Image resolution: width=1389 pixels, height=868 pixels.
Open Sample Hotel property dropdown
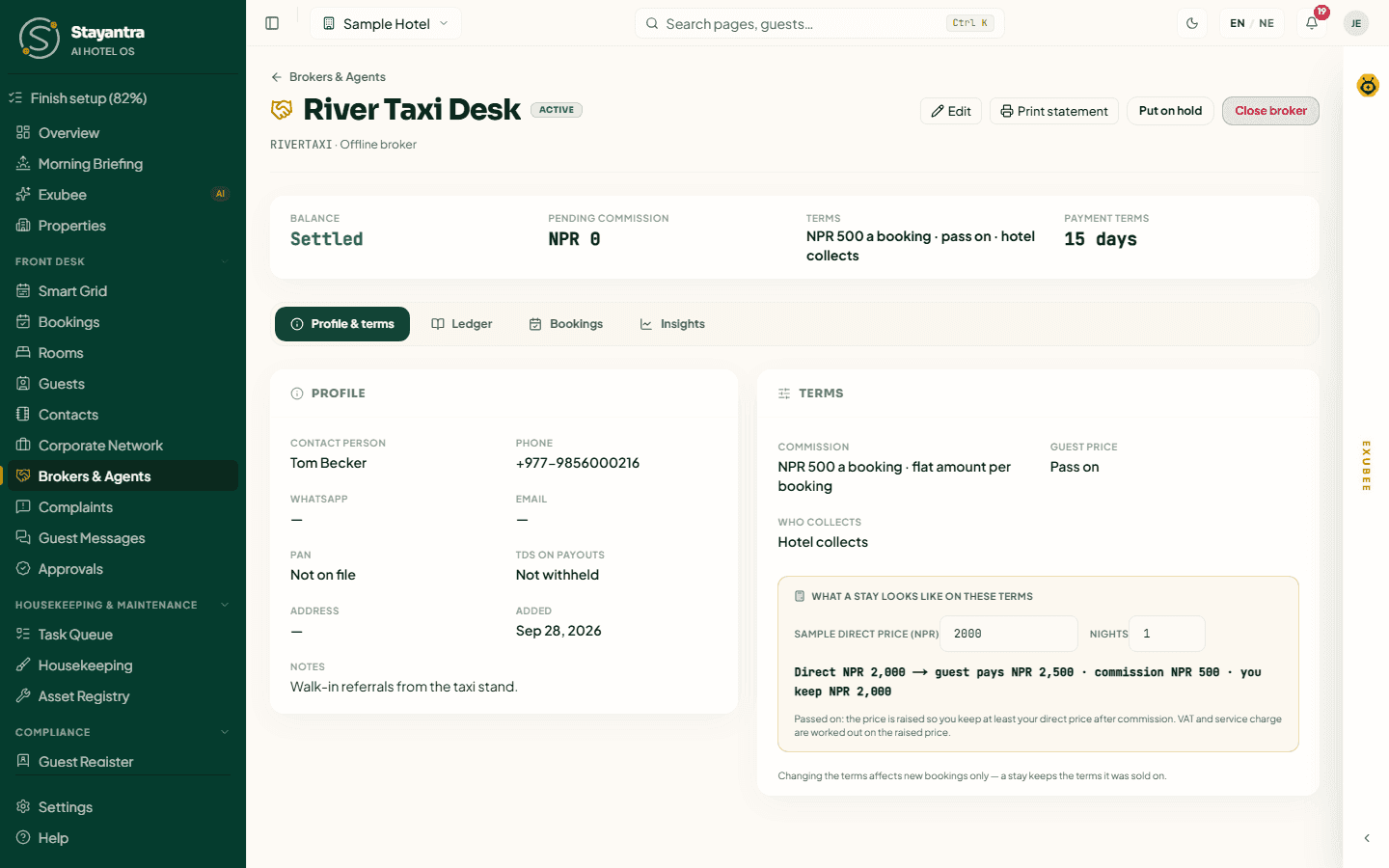386,23
